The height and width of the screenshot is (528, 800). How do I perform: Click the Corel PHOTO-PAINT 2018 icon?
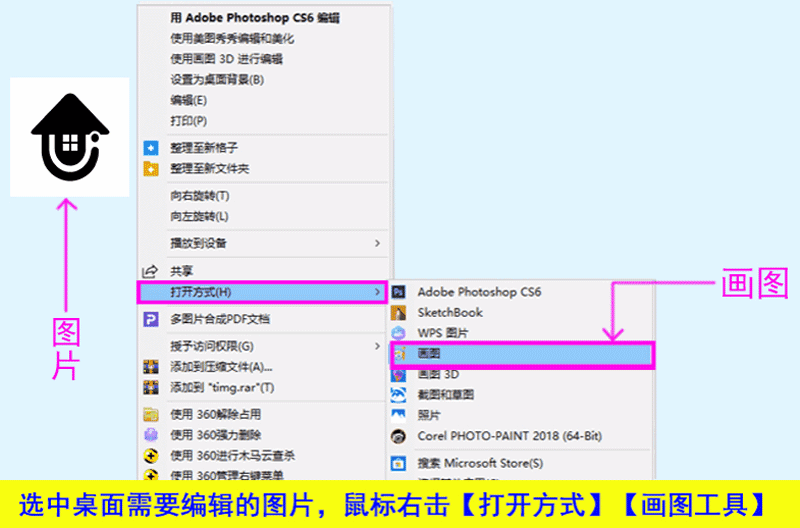[x=398, y=436]
